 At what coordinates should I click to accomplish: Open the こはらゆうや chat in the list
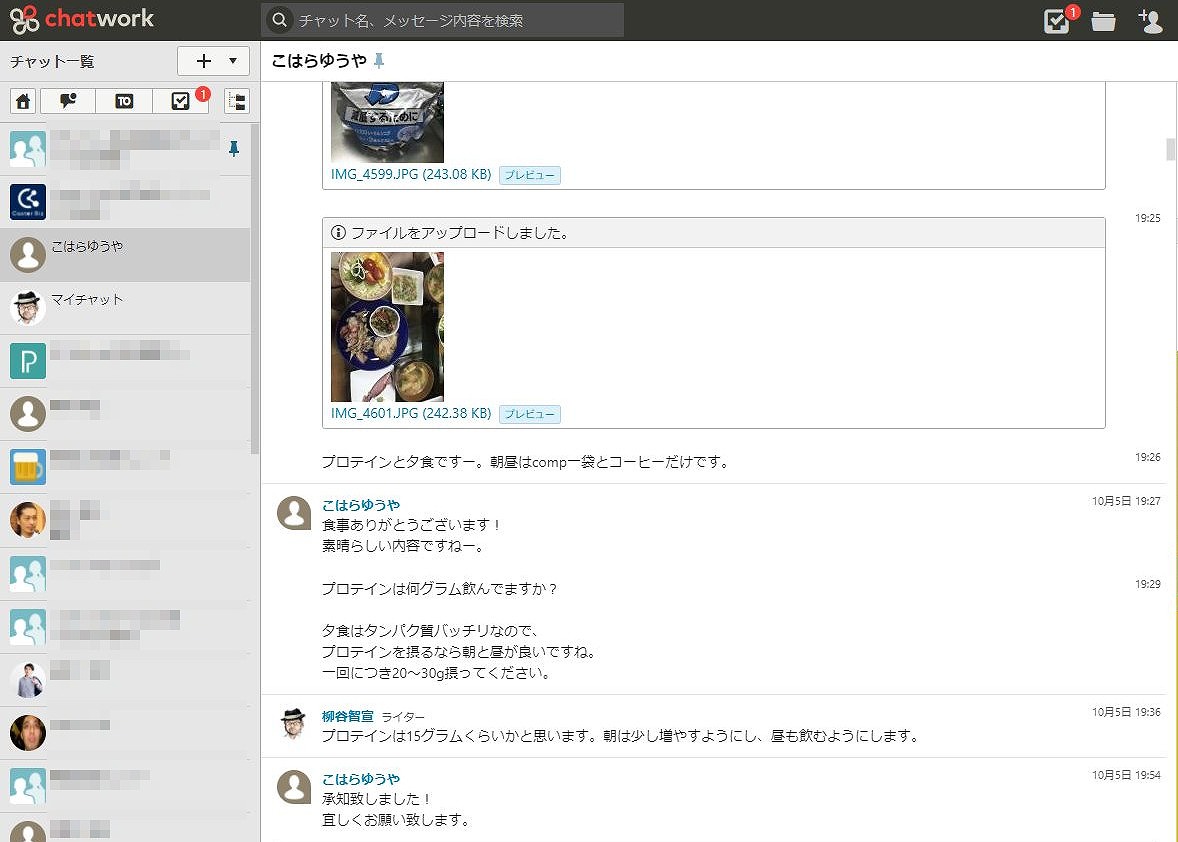pos(125,255)
